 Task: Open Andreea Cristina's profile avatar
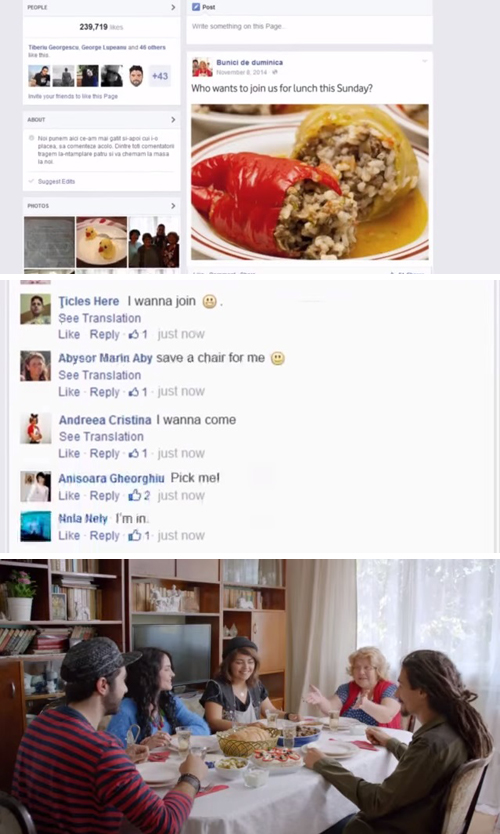pyautogui.click(x=36, y=428)
